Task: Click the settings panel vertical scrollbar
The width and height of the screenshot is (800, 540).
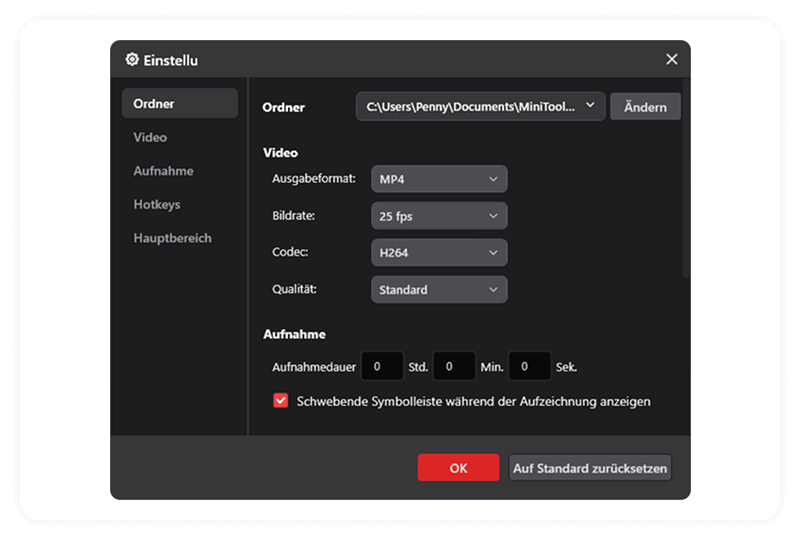Action: (686, 179)
